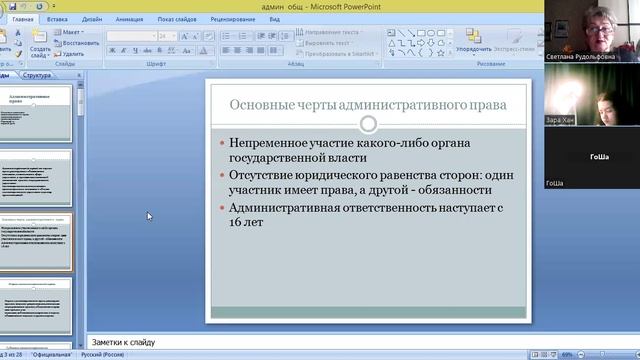640x360 pixels.
Task: Click the Copy icon in clipboard group
Action: tap(18, 43)
